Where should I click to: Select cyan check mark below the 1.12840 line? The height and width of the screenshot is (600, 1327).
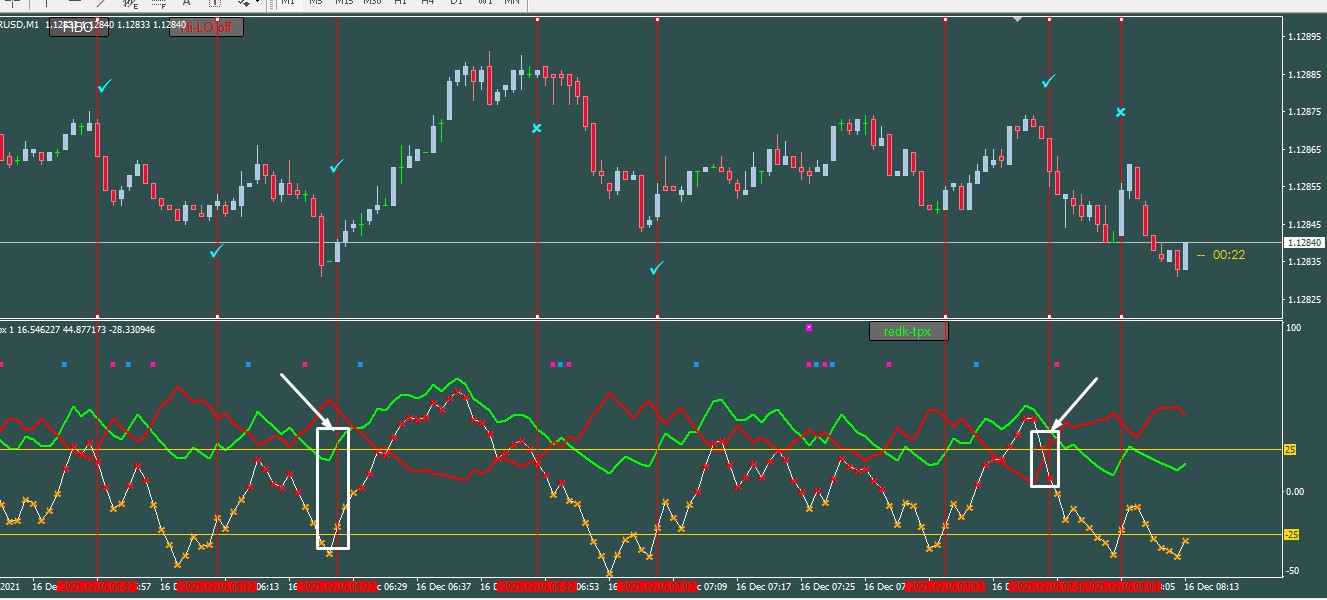coord(656,268)
